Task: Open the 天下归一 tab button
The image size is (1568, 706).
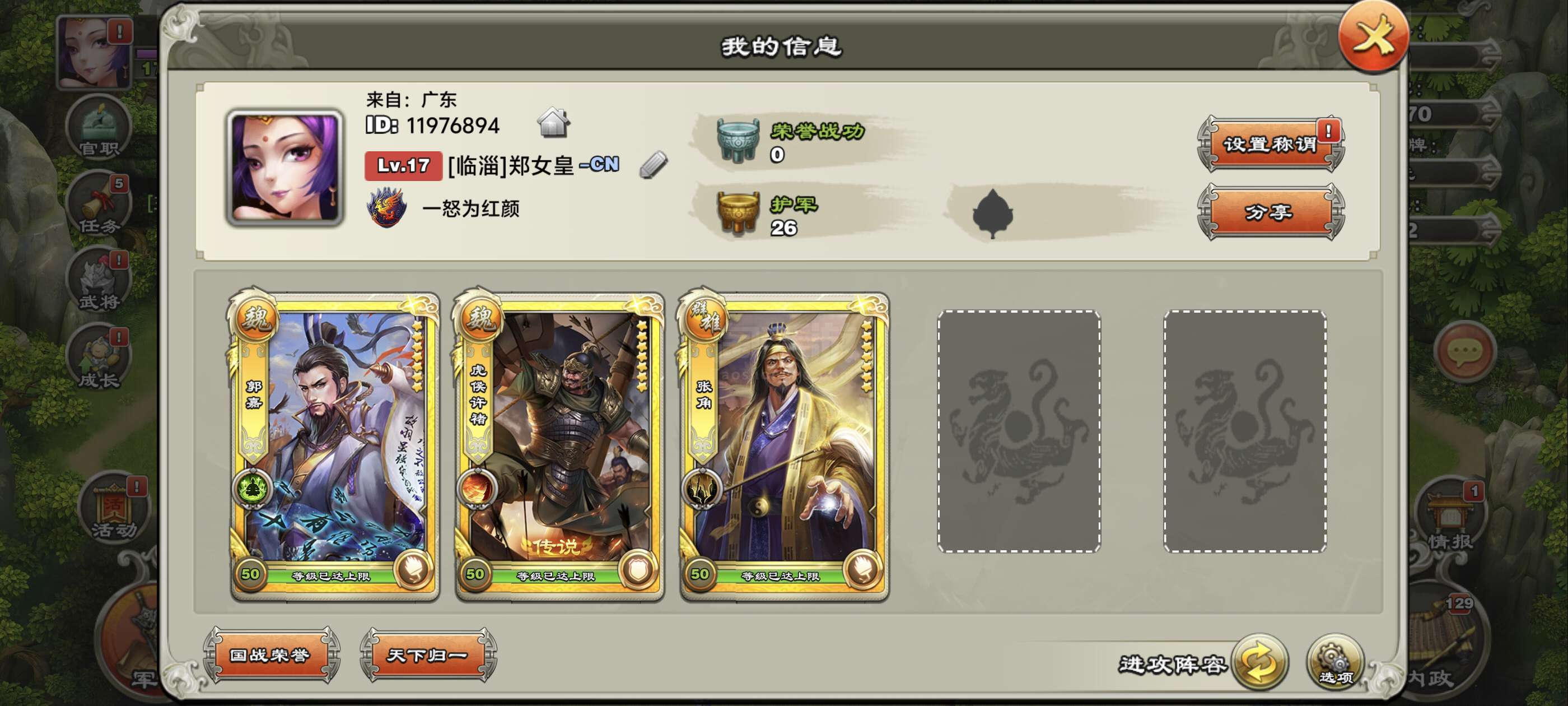Action: point(428,656)
